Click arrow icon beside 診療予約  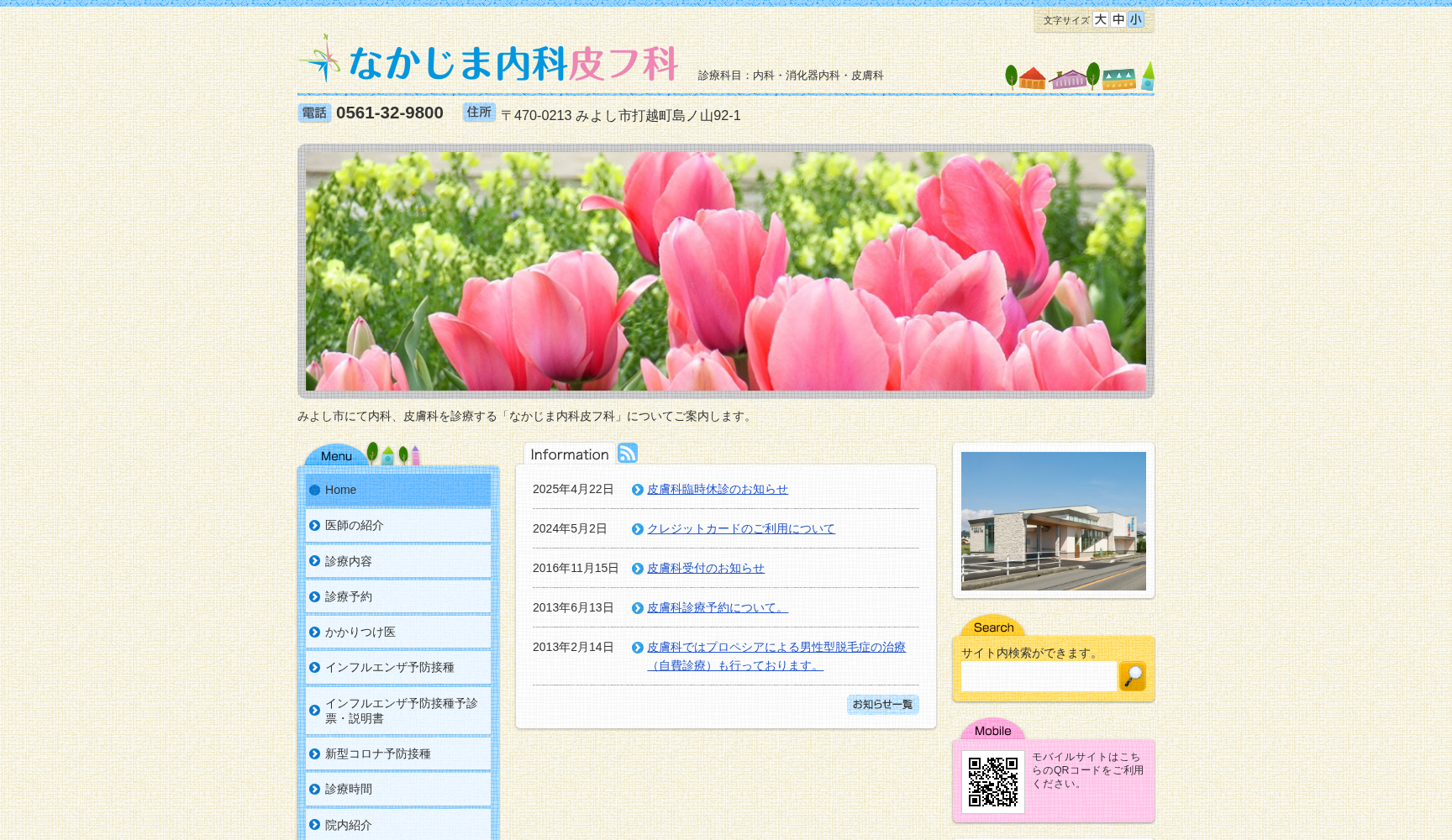pos(314,596)
